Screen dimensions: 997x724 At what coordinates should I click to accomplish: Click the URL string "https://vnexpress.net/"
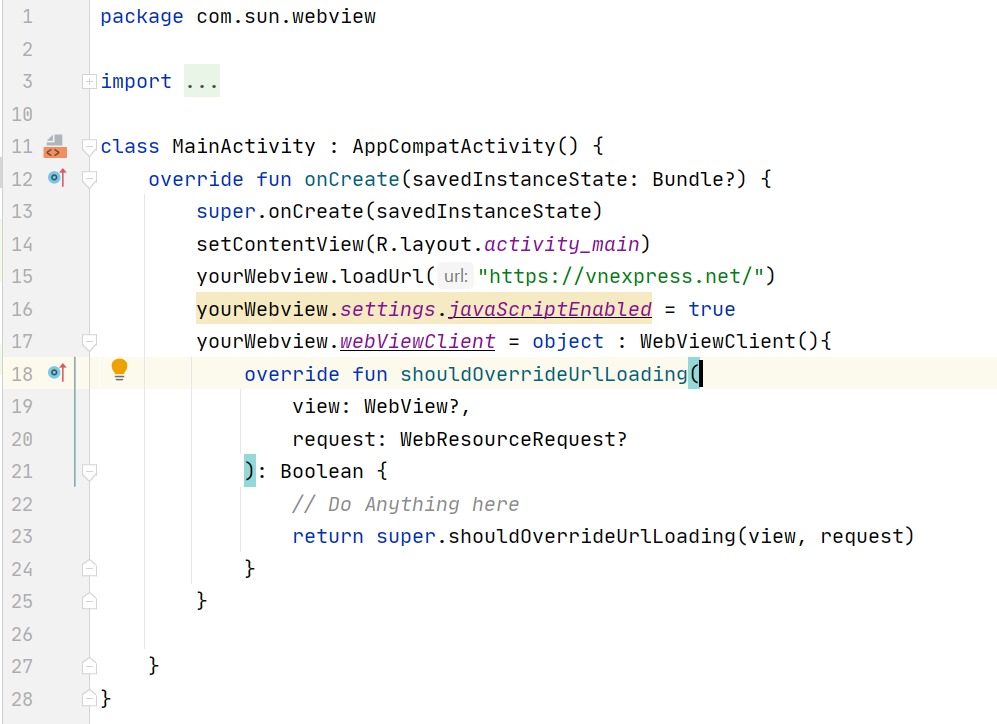point(621,276)
